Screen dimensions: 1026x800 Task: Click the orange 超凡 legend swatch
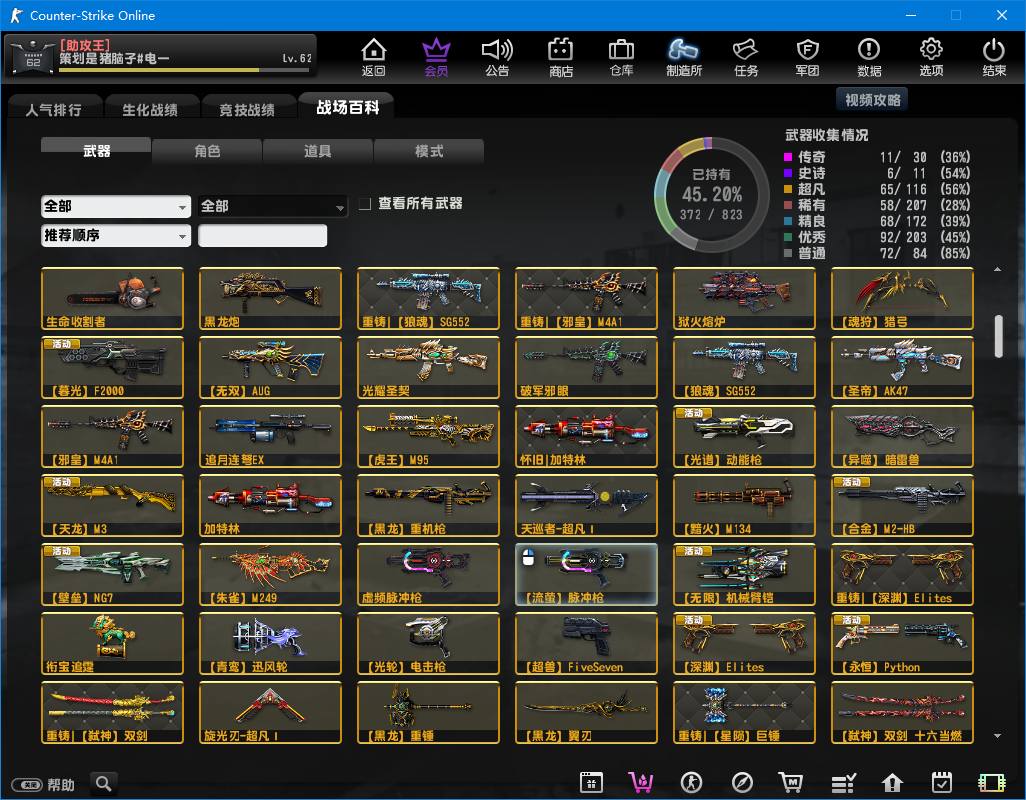(x=788, y=189)
